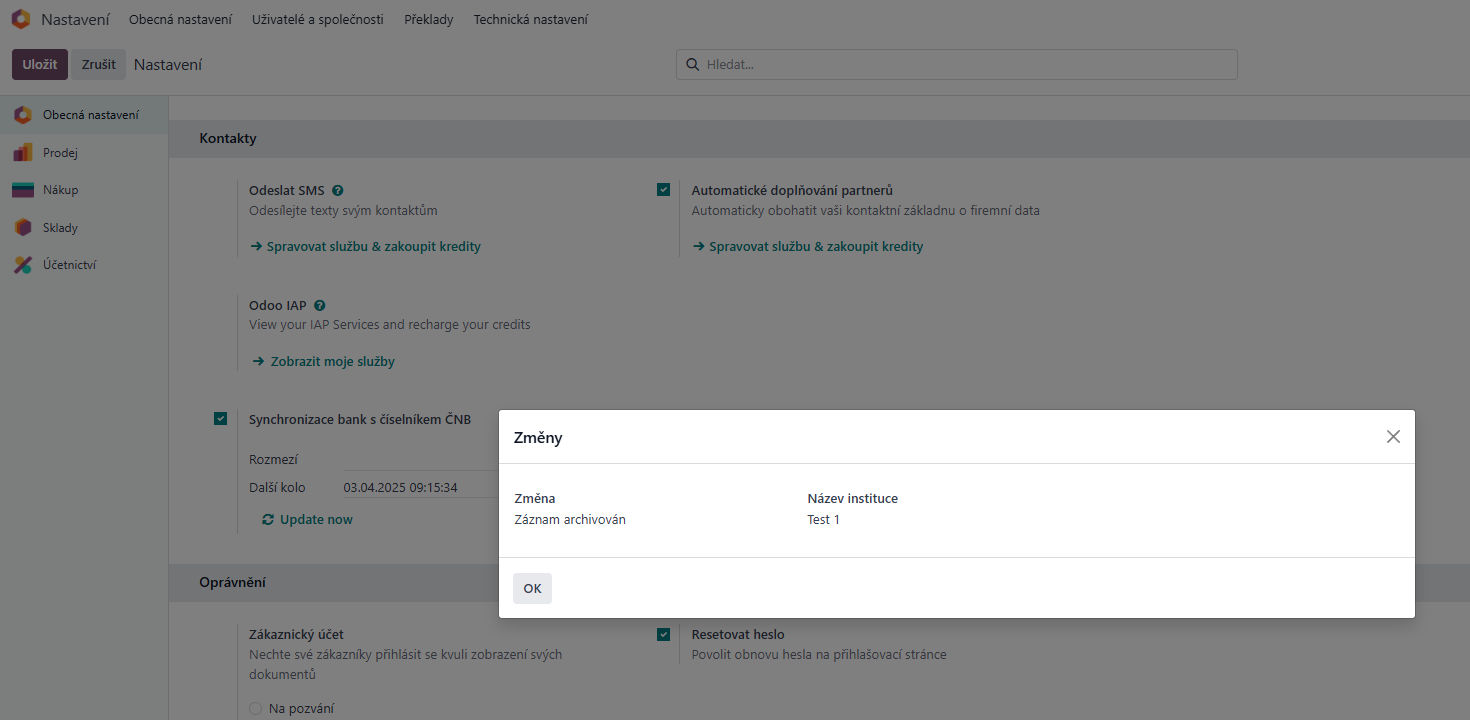This screenshot has height=720, width=1470.
Task: Toggle the Resetovat heslo checkbox
Action: click(x=664, y=634)
